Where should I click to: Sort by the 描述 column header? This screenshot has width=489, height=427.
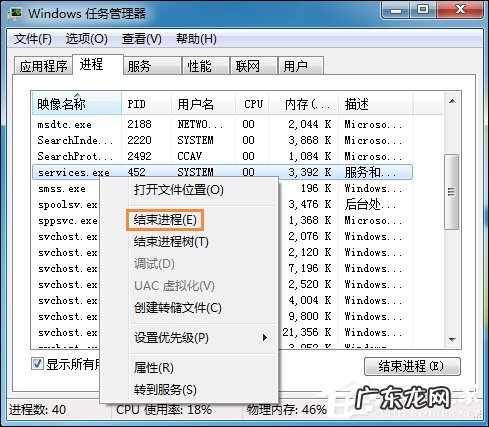pyautogui.click(x=376, y=104)
